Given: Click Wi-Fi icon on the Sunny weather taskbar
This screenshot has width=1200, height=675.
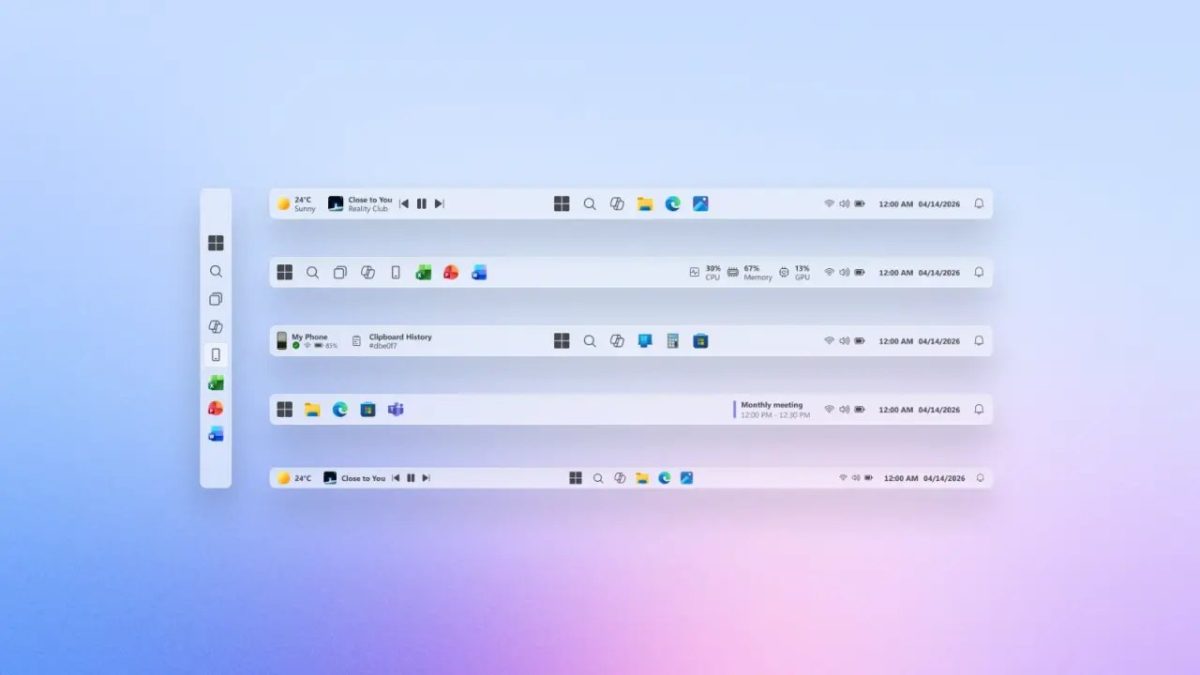Looking at the screenshot, I should click(829, 204).
